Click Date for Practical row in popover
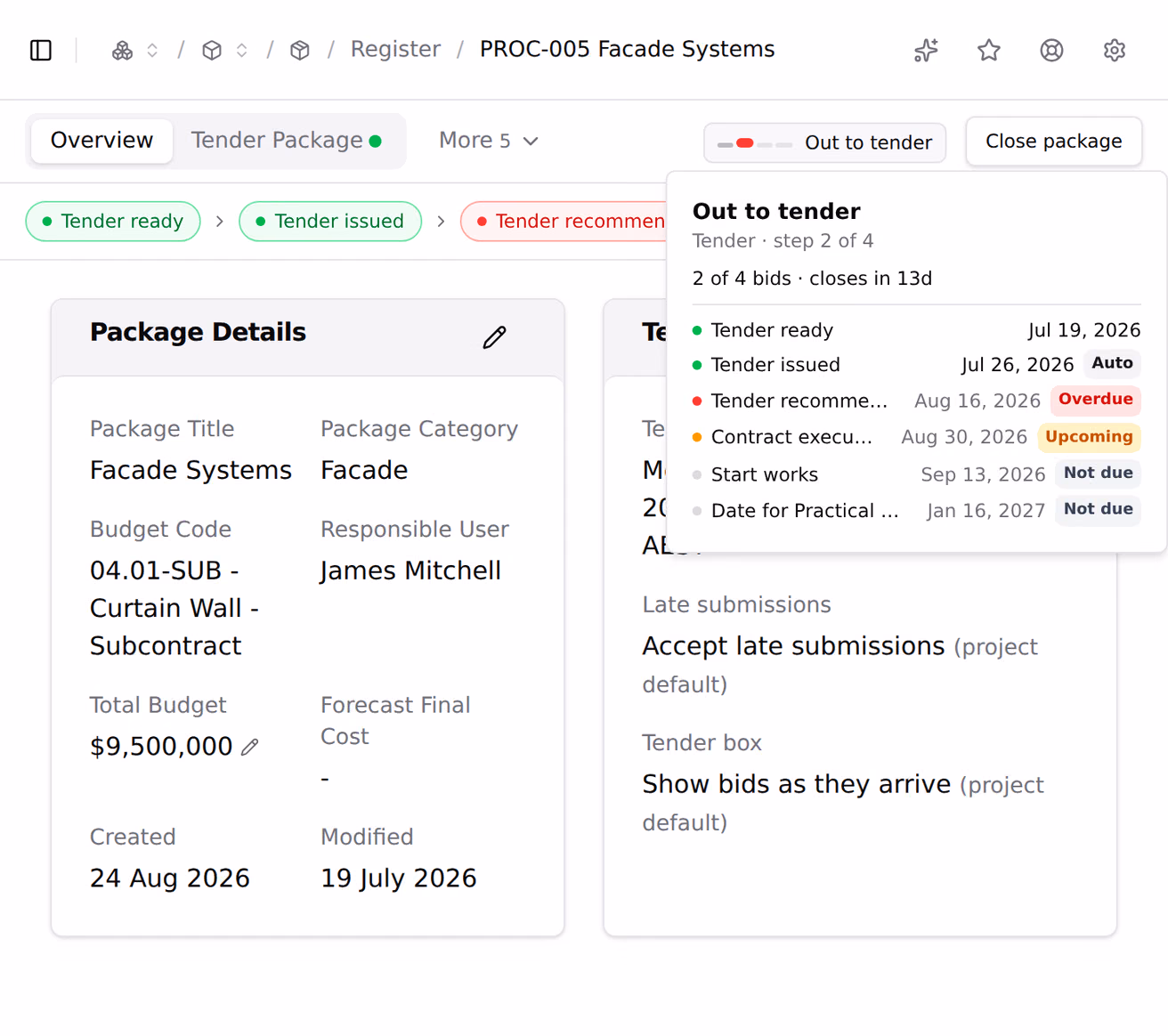 (x=916, y=510)
